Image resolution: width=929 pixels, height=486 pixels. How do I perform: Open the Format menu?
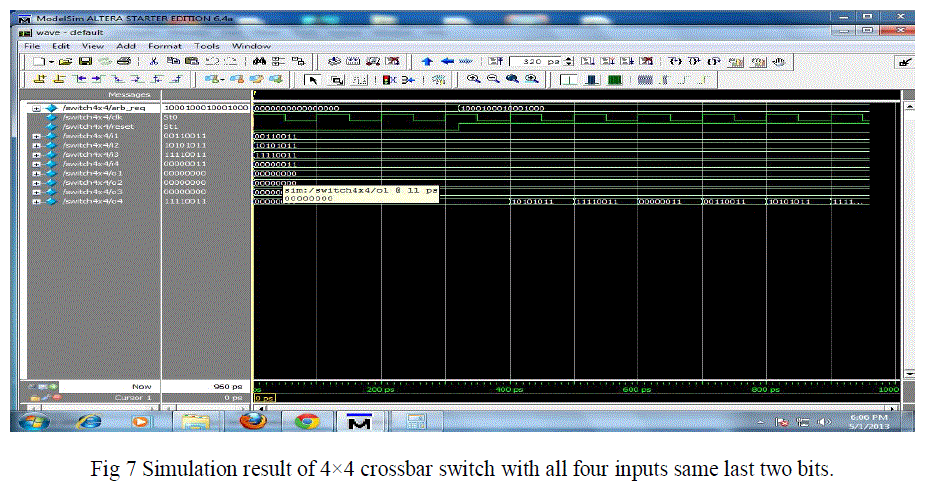tap(165, 46)
